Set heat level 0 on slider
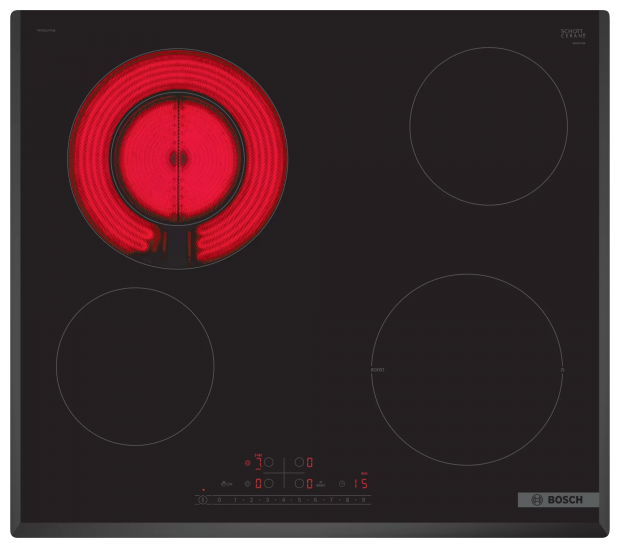 tap(219, 499)
